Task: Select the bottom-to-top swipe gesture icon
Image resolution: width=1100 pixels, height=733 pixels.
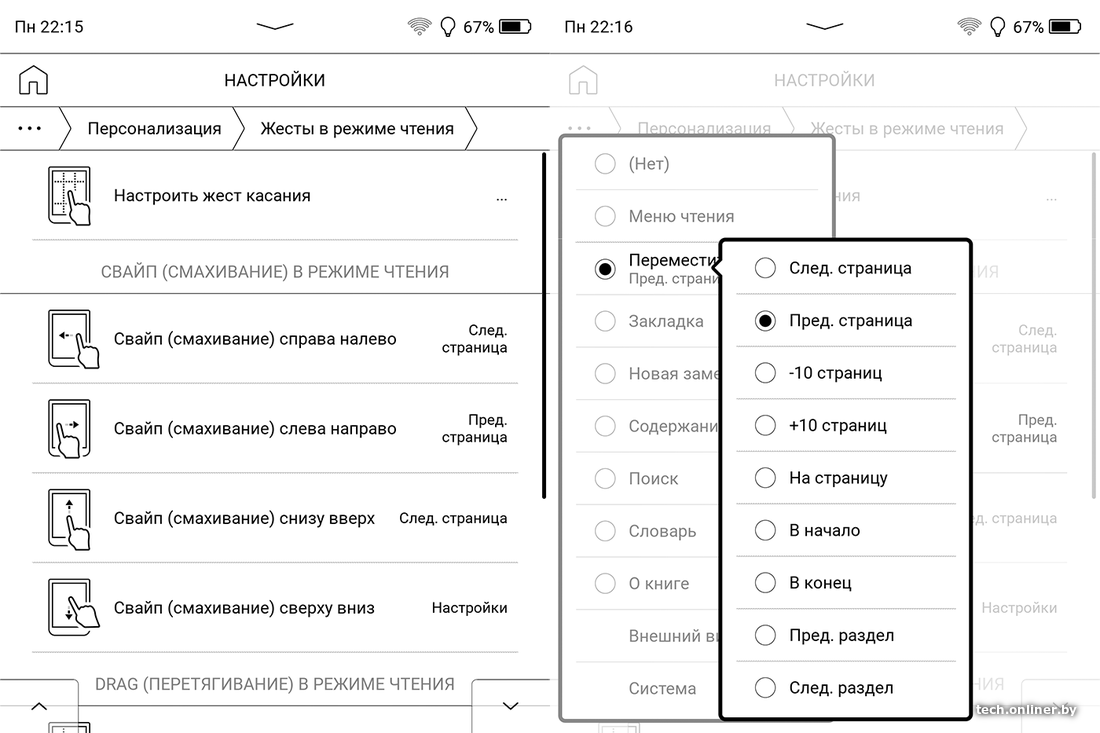Action: (x=69, y=519)
